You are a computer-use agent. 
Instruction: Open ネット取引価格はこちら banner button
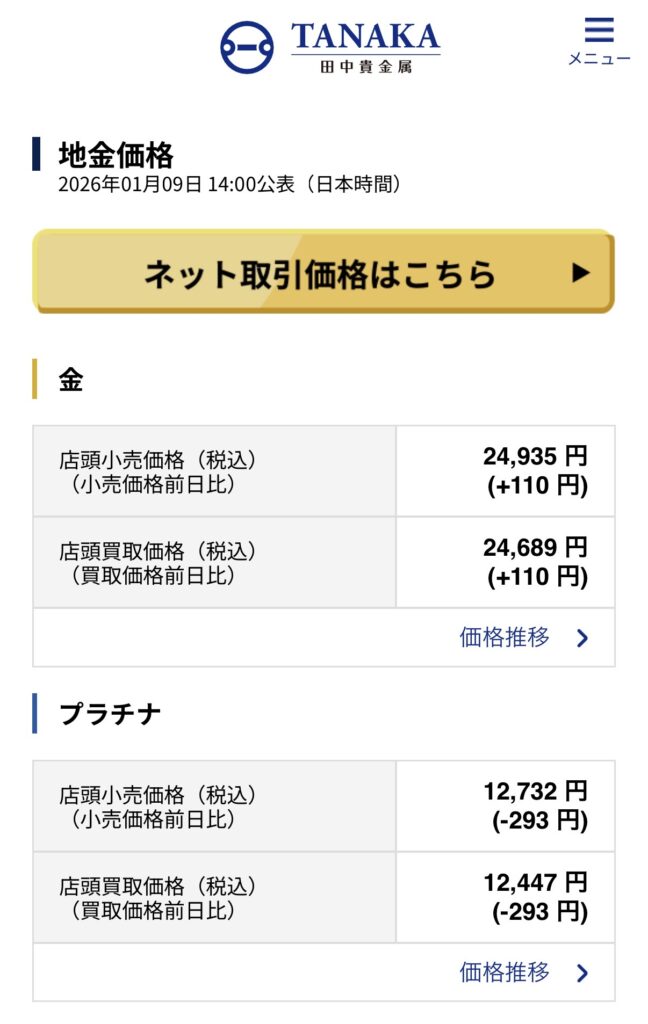[x=322, y=273]
